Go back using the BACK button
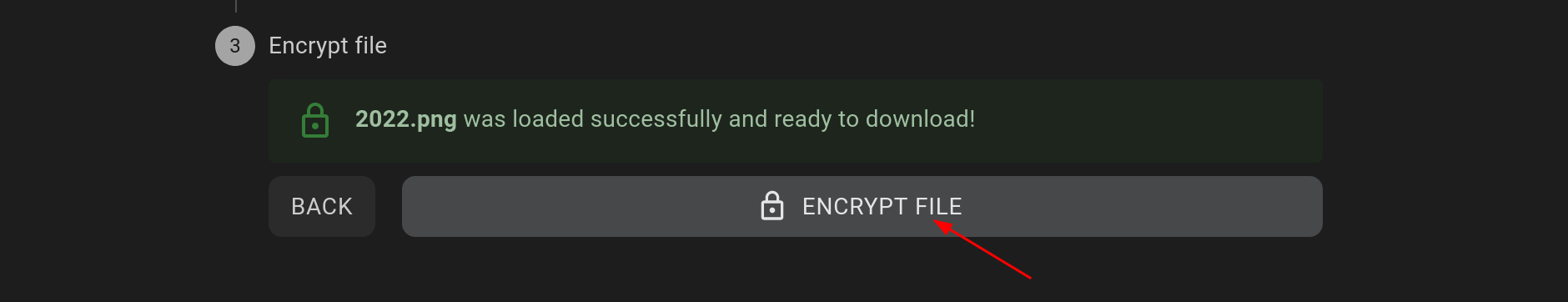The image size is (1568, 302). point(322,206)
